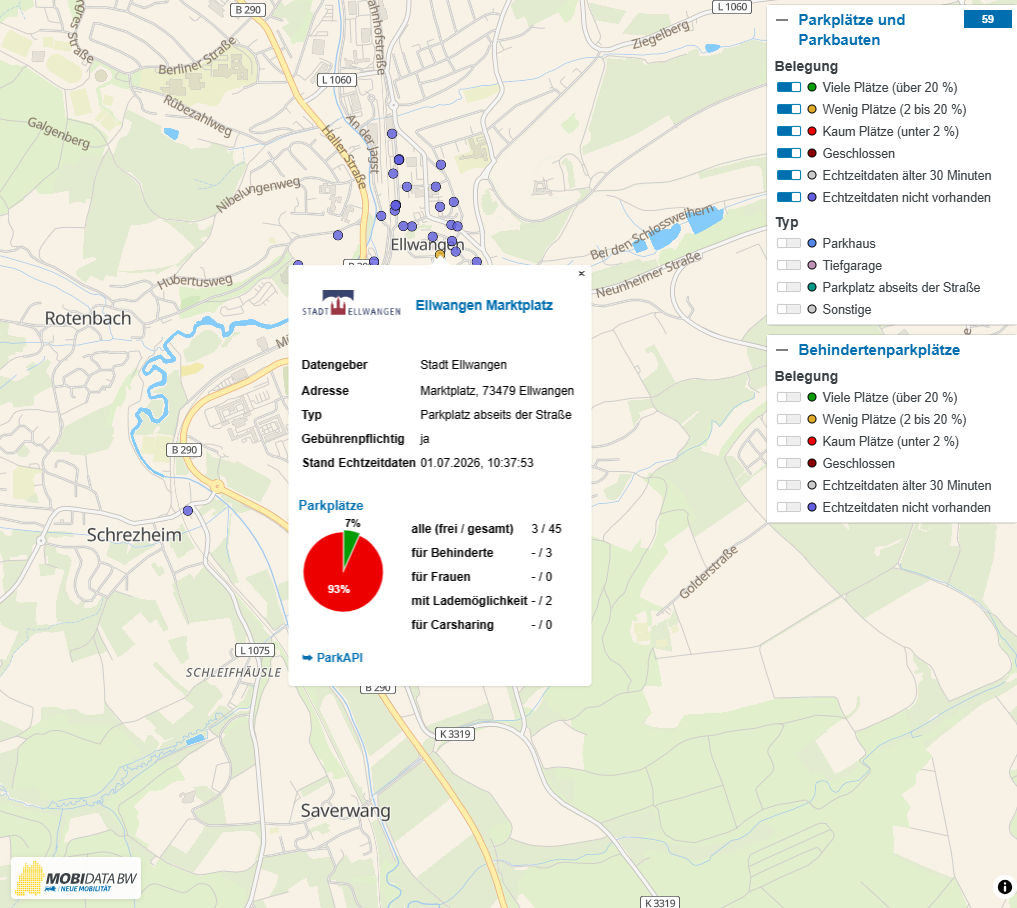The height and width of the screenshot is (908, 1017).
Task: Click the 'für Carsharing' row label
Action: pyautogui.click(x=452, y=625)
